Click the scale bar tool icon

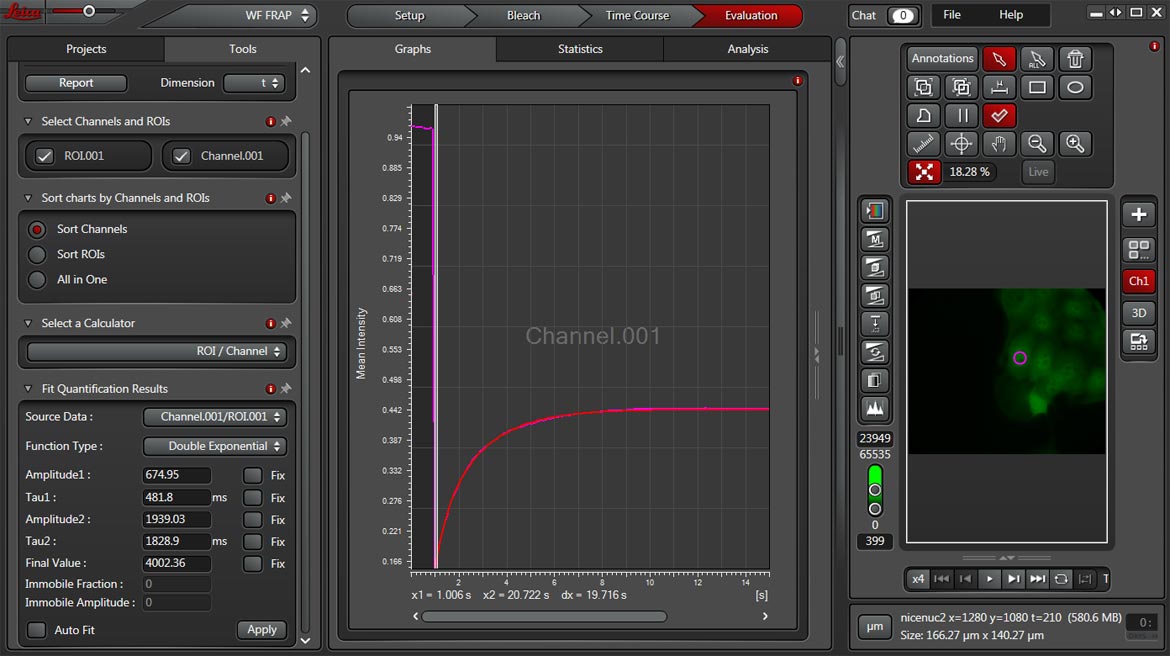coord(999,87)
